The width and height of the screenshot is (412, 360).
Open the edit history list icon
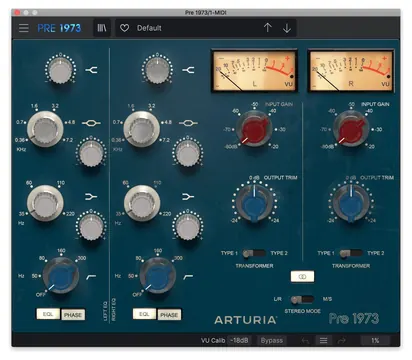tap(323, 340)
